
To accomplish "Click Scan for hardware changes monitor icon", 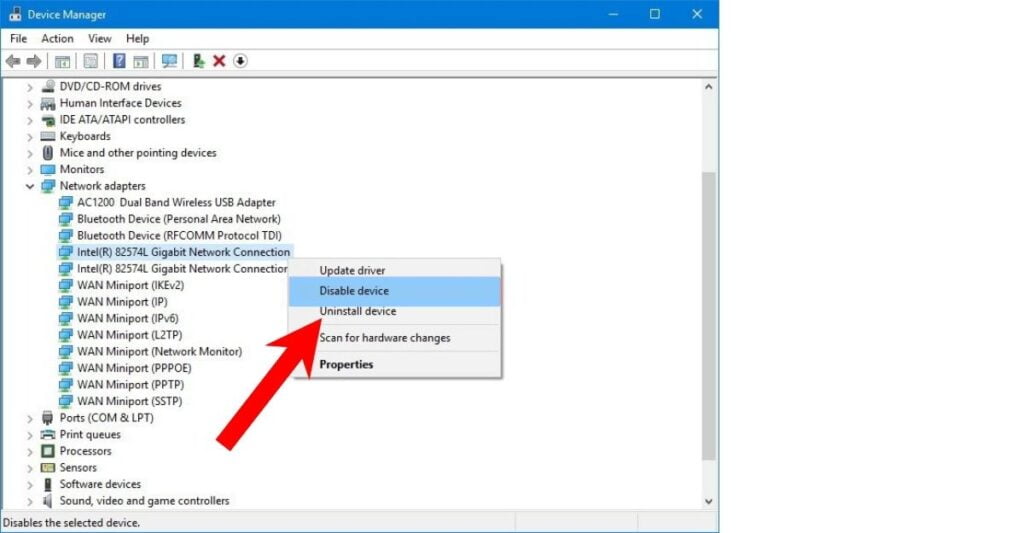I will pyautogui.click(x=170, y=61).
